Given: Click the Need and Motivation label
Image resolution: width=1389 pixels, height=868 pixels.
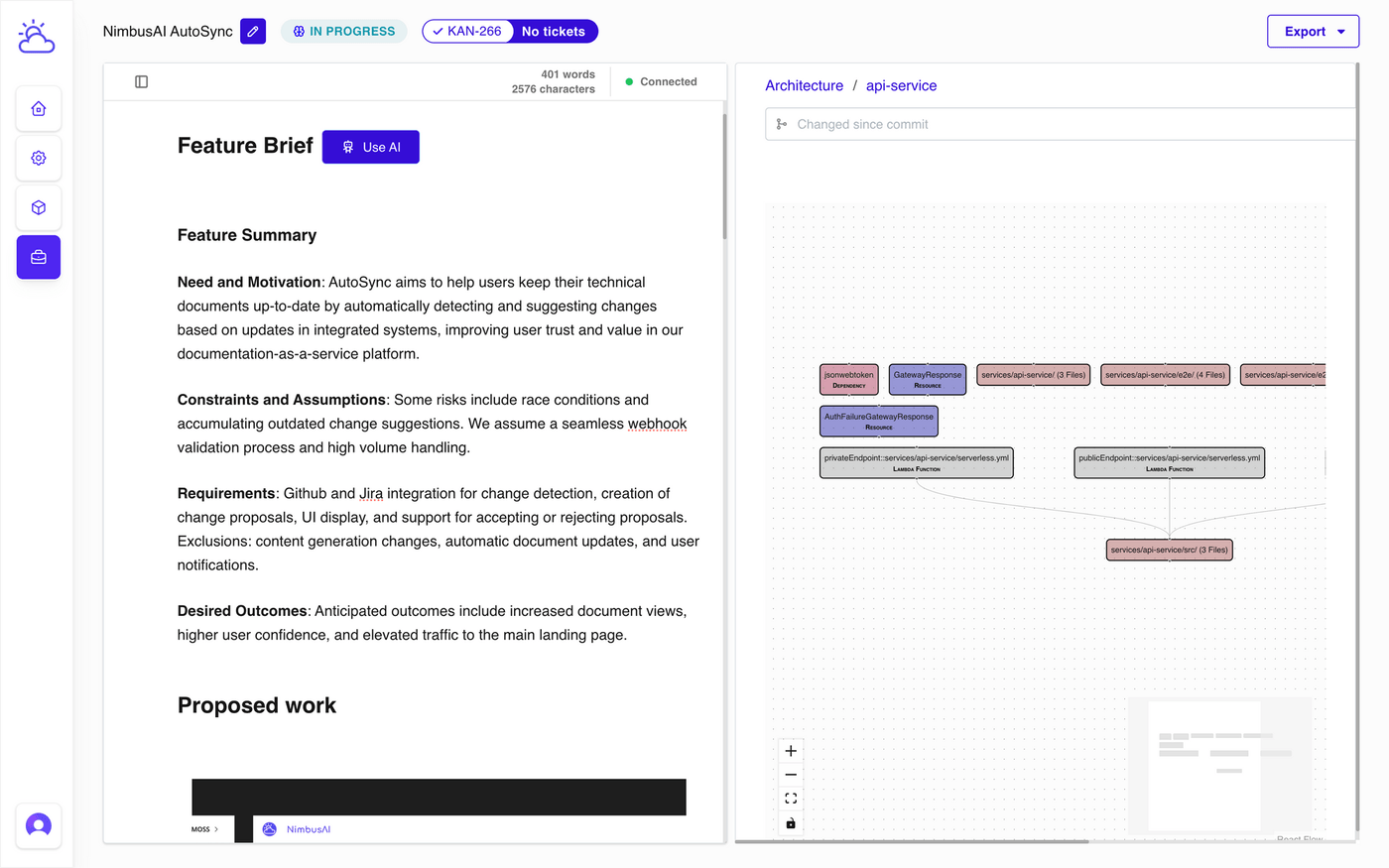Looking at the screenshot, I should (x=249, y=283).
